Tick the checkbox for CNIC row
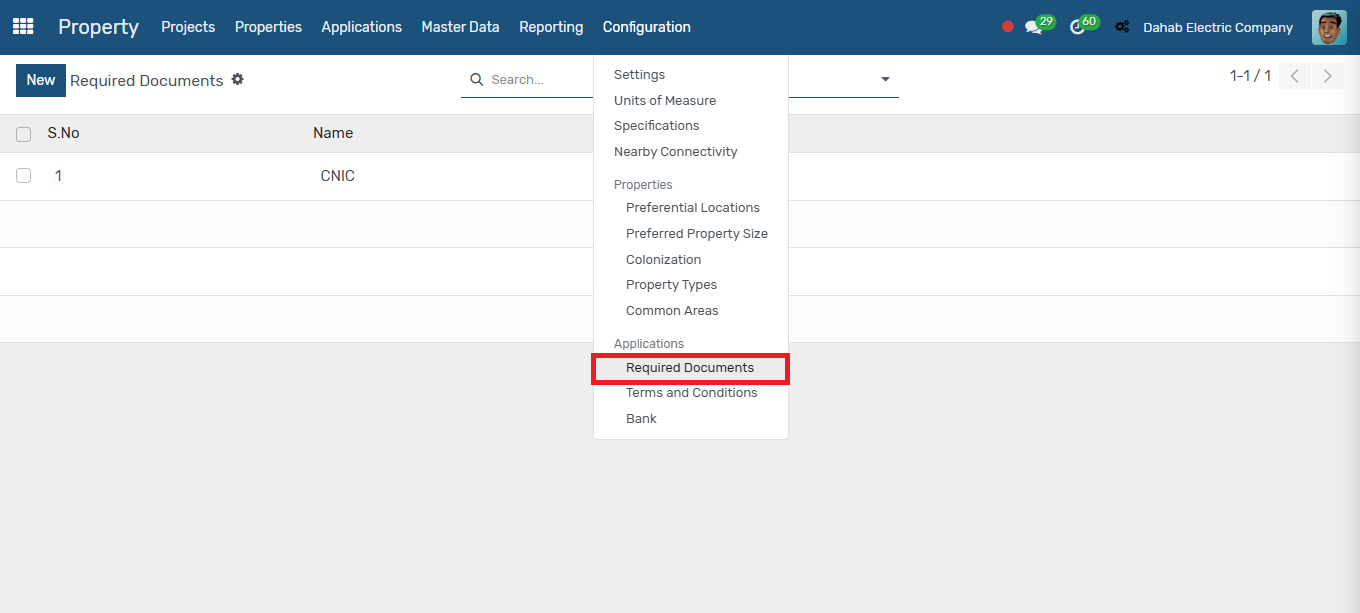Viewport: 1360px width, 613px height. point(24,175)
